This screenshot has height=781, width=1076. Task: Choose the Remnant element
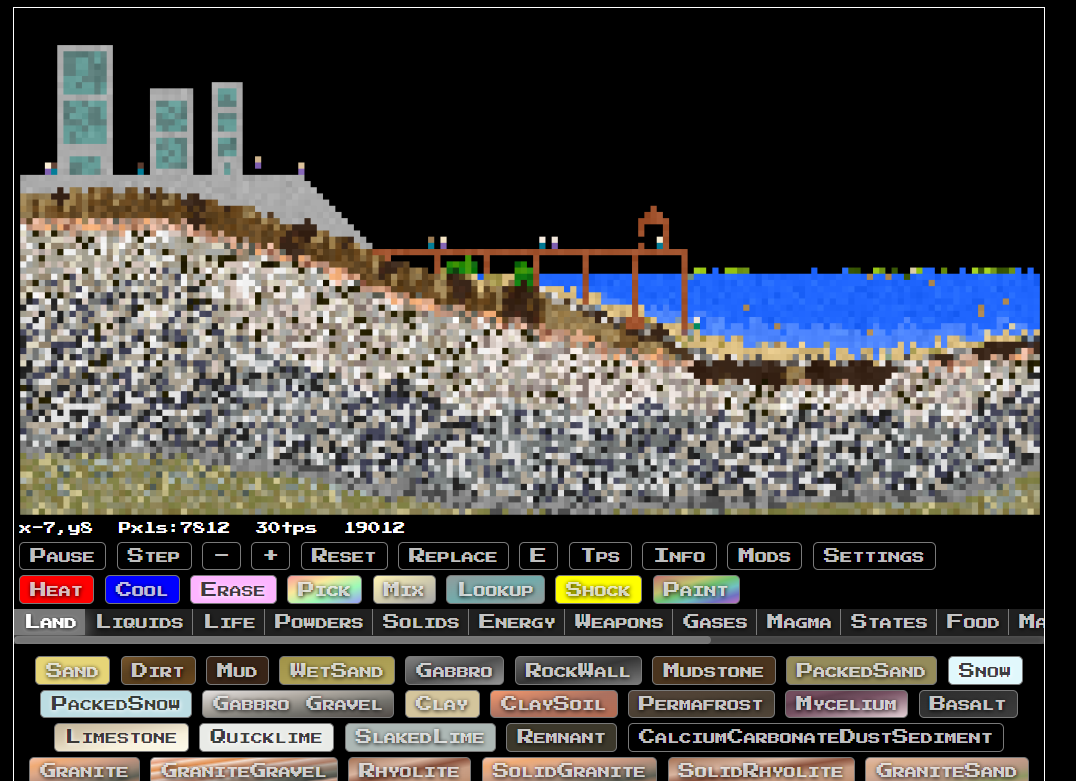561,737
